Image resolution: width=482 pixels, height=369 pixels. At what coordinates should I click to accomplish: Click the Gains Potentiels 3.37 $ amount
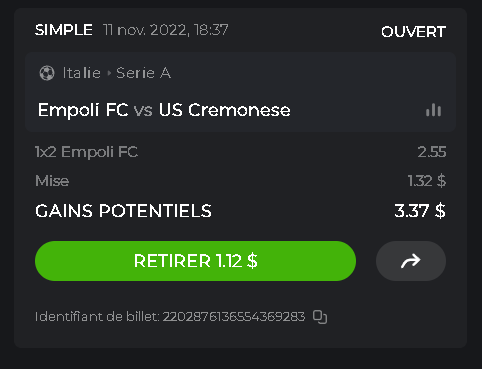point(420,211)
